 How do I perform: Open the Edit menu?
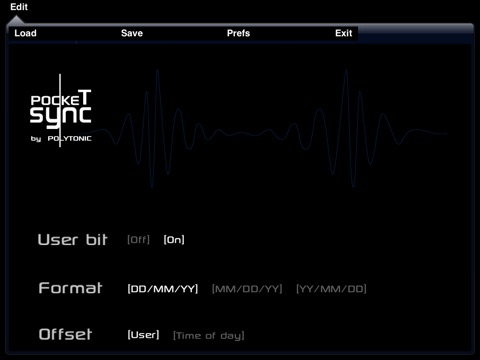(19, 7)
